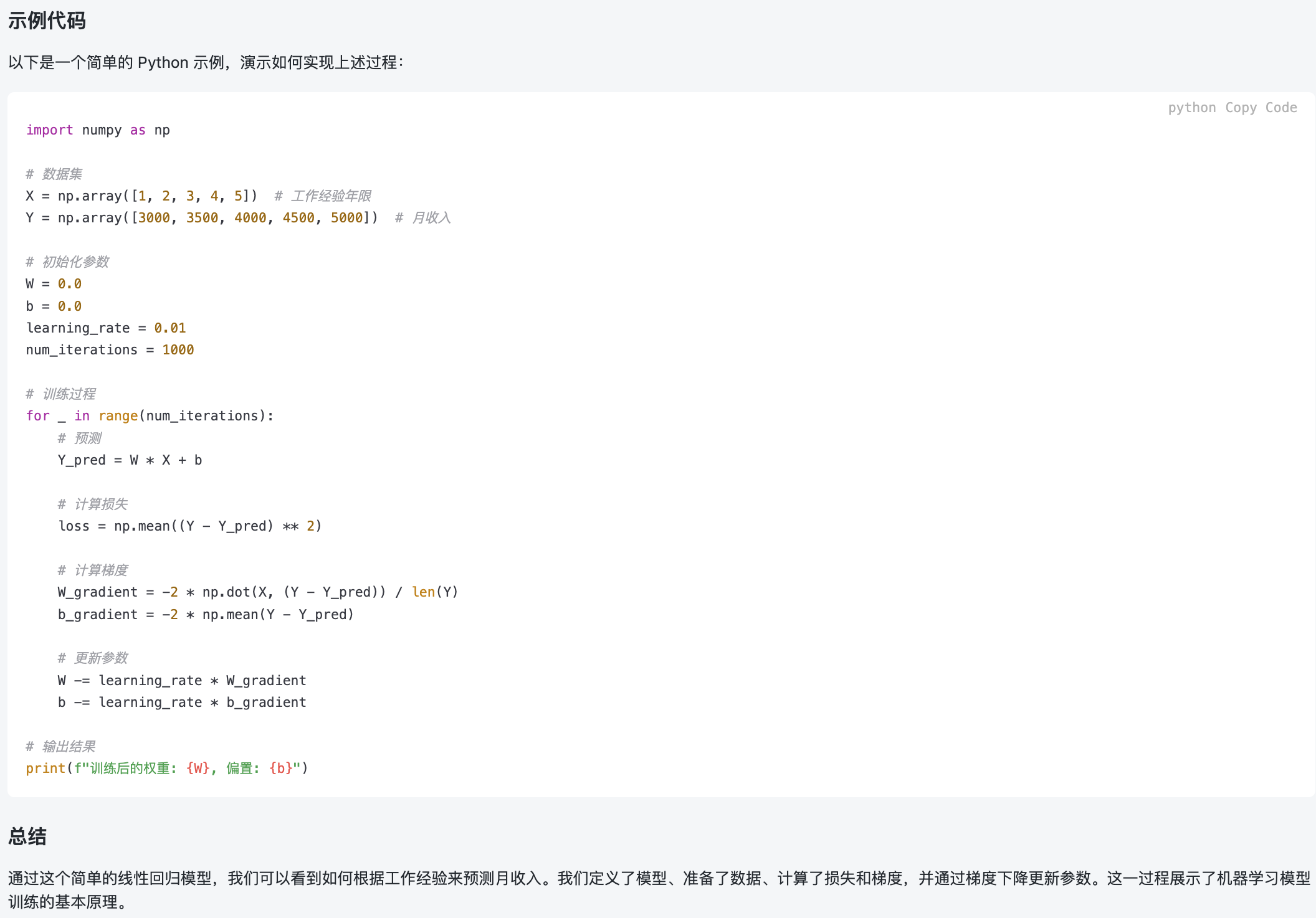The height and width of the screenshot is (918, 1316).
Task: Click the 'b_gradient = -2 * np.mean' line
Action: pos(206,615)
